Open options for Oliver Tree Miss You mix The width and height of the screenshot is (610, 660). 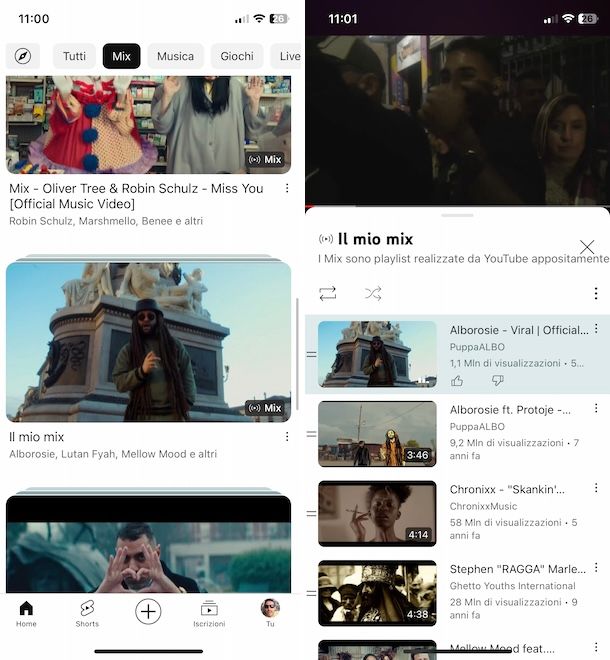tap(287, 188)
